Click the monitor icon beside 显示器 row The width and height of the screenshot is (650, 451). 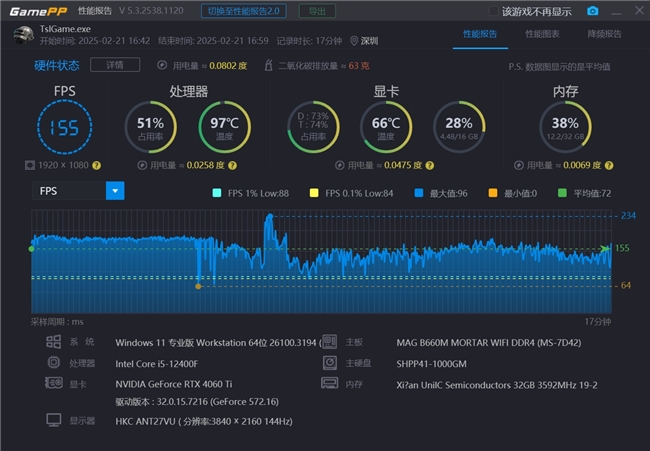point(54,420)
